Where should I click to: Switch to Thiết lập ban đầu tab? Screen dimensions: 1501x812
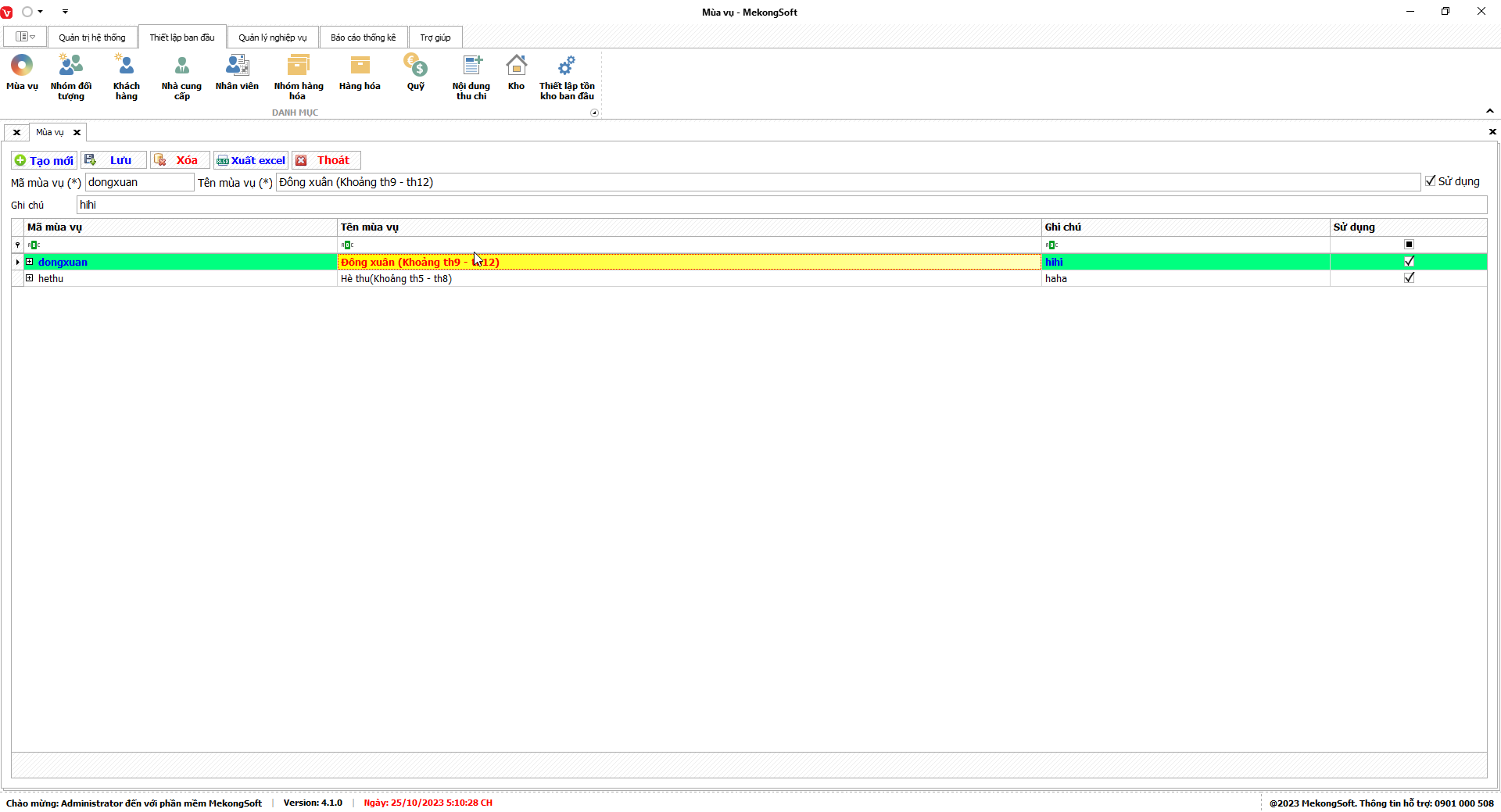(182, 38)
